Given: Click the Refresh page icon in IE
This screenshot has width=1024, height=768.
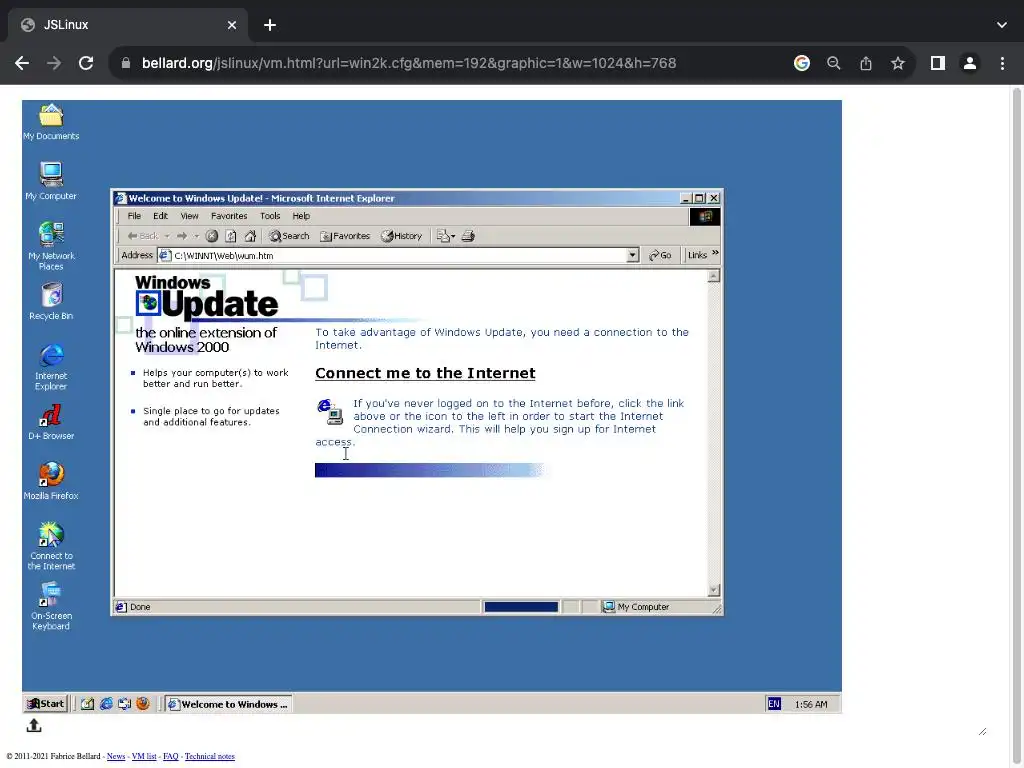Looking at the screenshot, I should [231, 236].
